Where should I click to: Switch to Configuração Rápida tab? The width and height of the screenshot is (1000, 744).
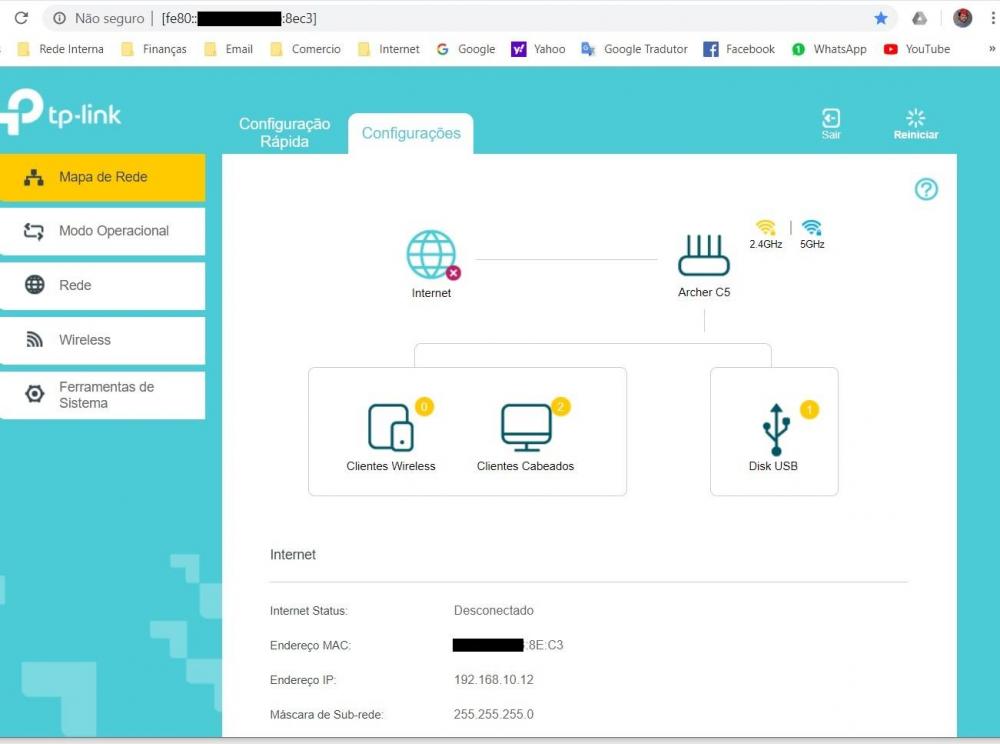tap(284, 133)
